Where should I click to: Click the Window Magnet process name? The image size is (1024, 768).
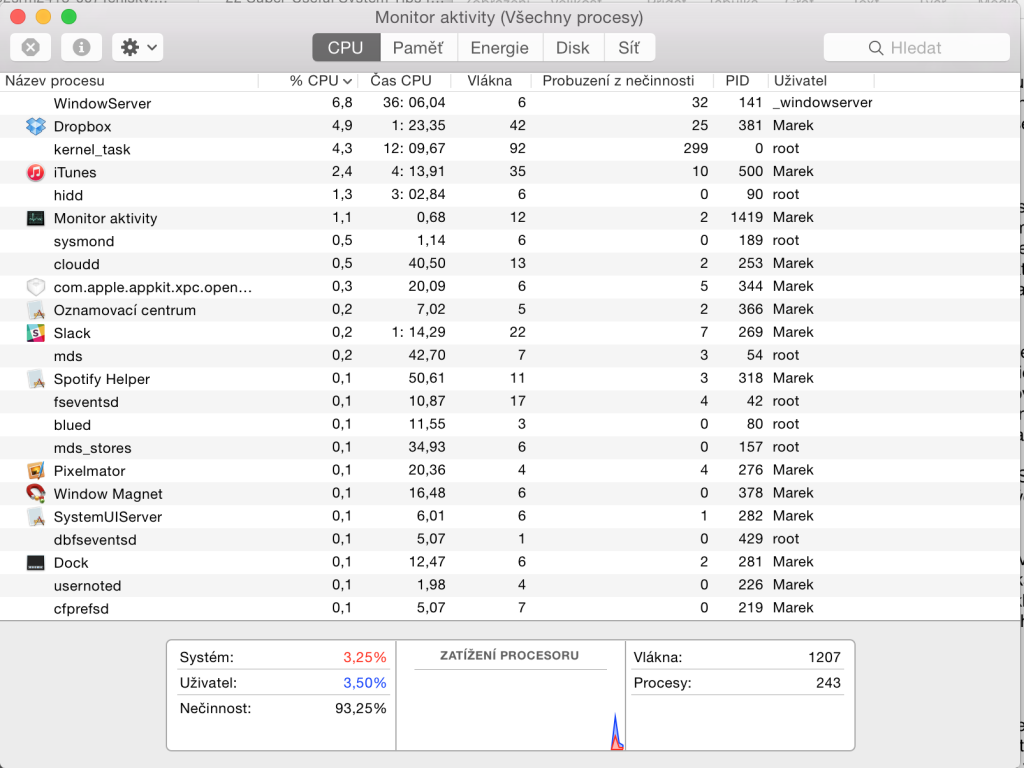coord(108,494)
